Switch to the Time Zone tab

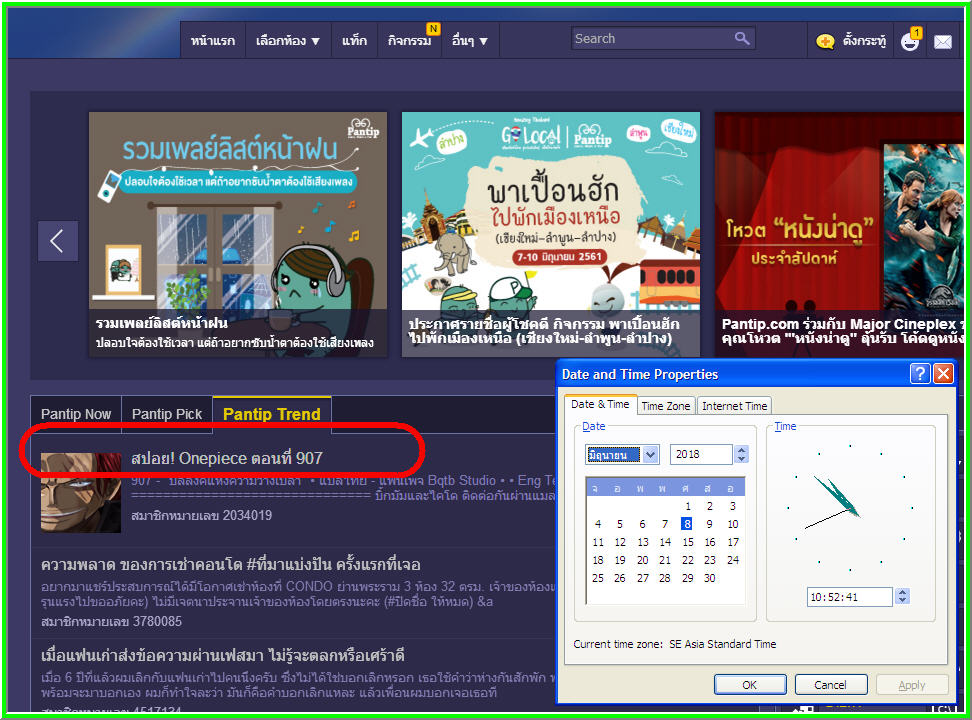(x=665, y=406)
